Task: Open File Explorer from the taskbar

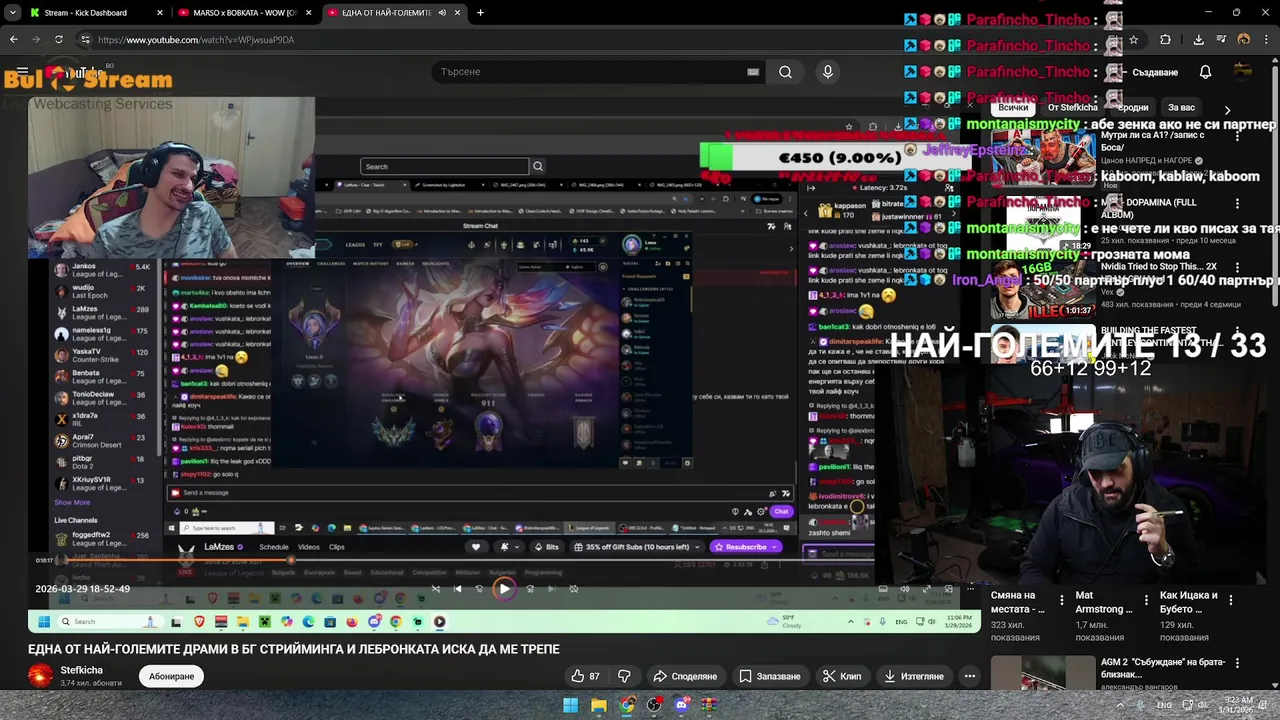Action: click(x=598, y=705)
